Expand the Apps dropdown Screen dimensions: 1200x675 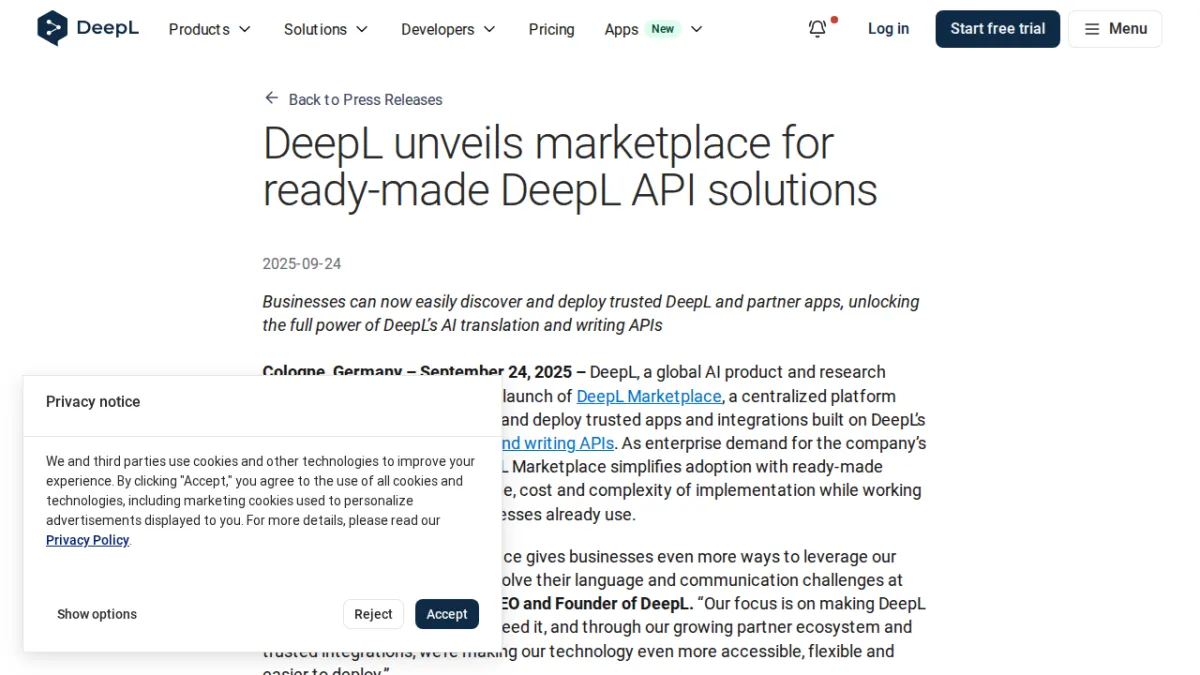[654, 29]
